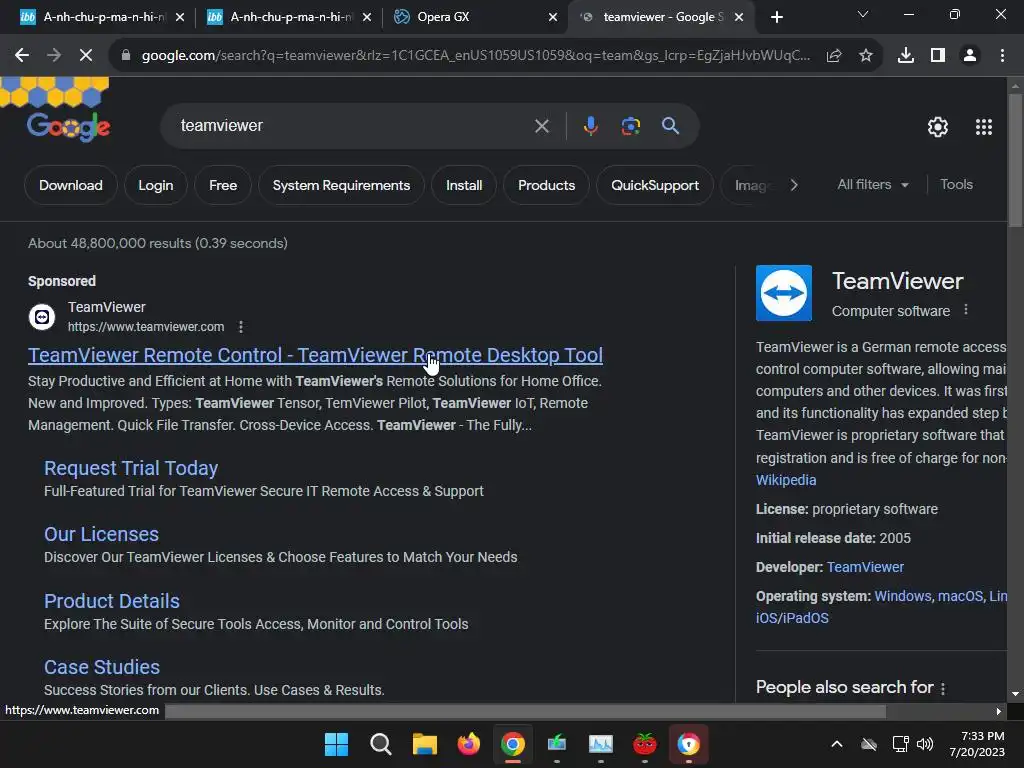The height and width of the screenshot is (768, 1024).
Task: Show hidden system tray icons
Action: pyautogui.click(x=837, y=744)
